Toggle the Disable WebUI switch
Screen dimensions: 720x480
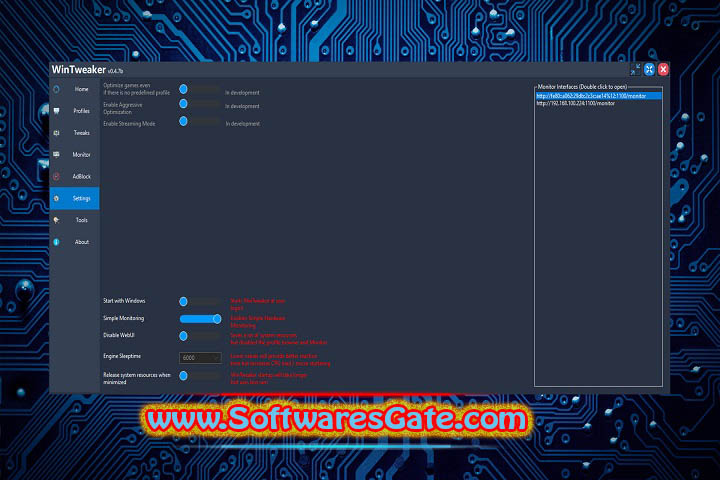pos(200,336)
